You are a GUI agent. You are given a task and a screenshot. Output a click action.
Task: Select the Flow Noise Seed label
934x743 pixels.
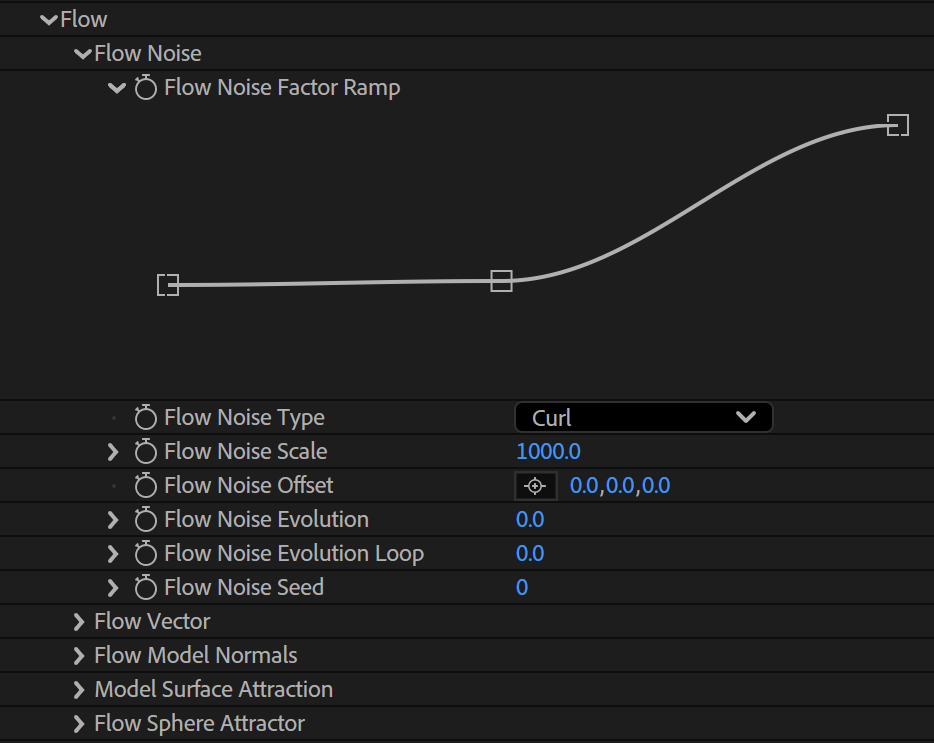[x=244, y=587]
